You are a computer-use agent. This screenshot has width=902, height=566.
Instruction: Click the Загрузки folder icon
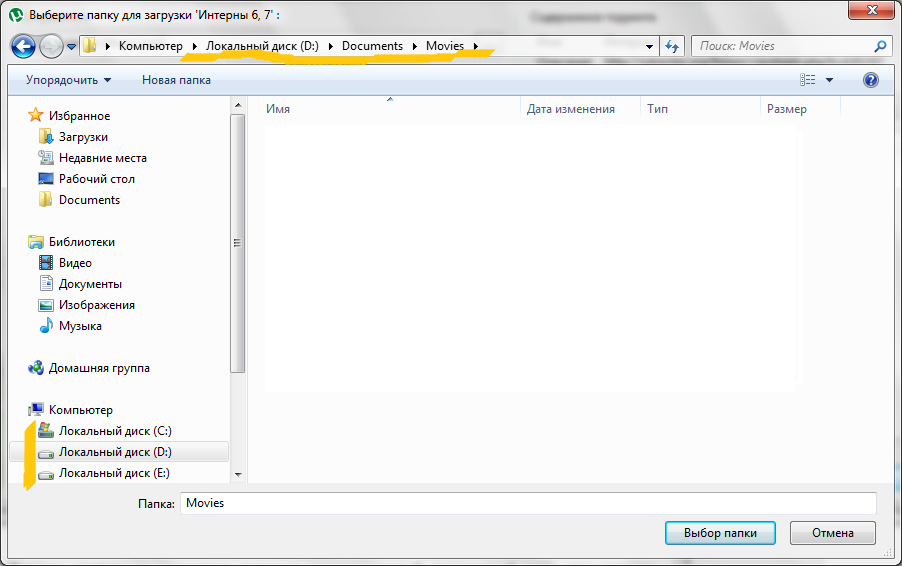46,136
